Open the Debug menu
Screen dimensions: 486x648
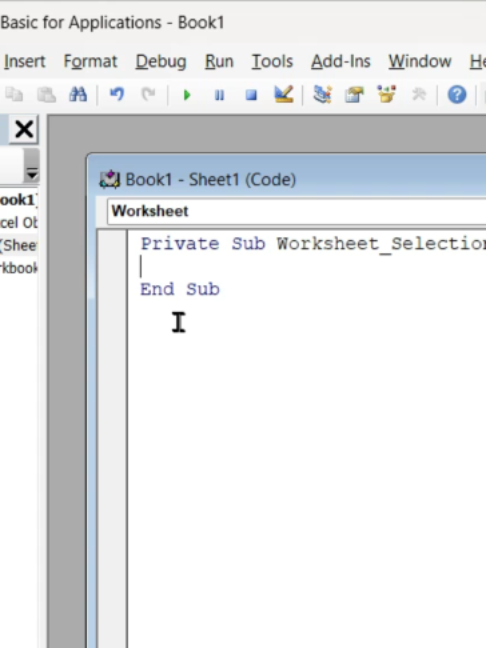tap(161, 62)
